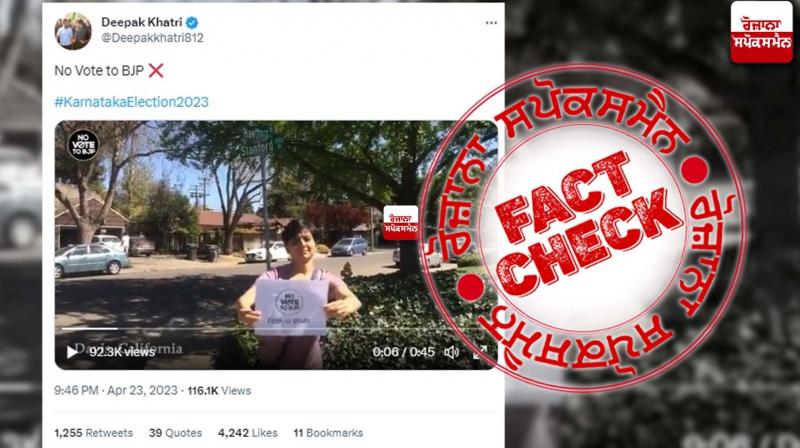The image size is (800, 448).
Task: View the 39 Quotes list
Action: click(x=175, y=433)
